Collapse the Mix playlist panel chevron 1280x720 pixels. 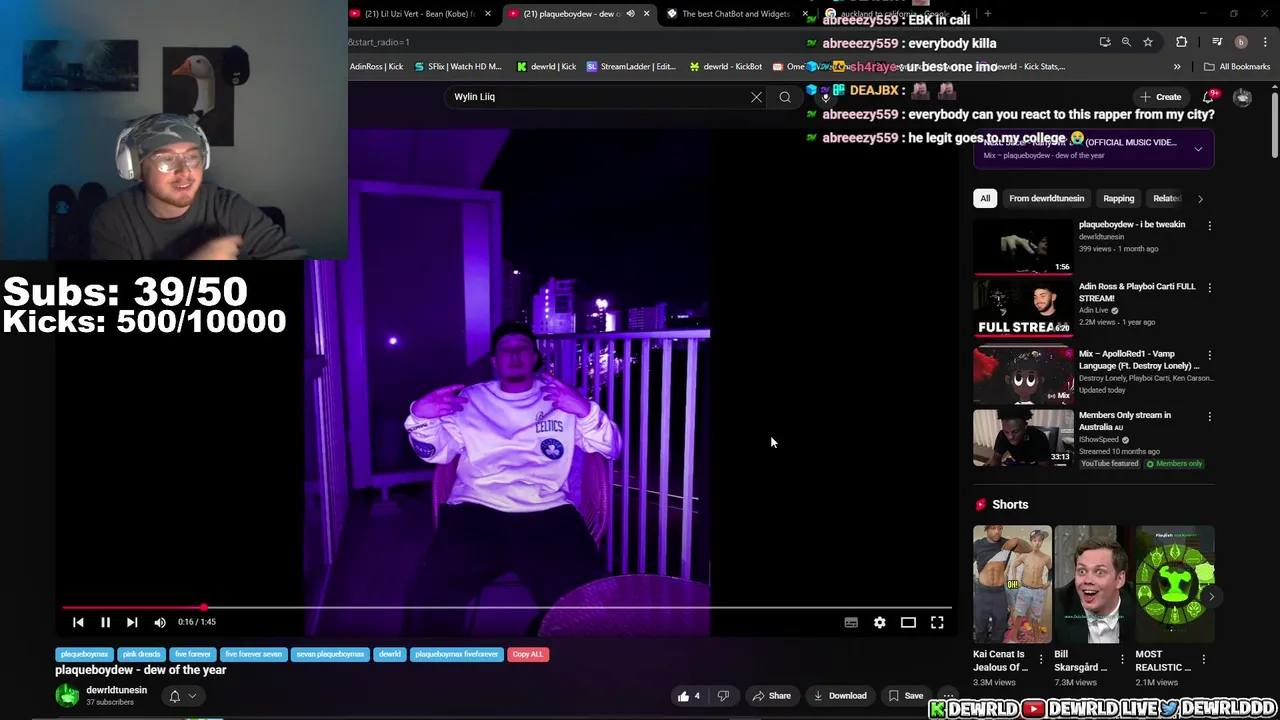pyautogui.click(x=1198, y=149)
